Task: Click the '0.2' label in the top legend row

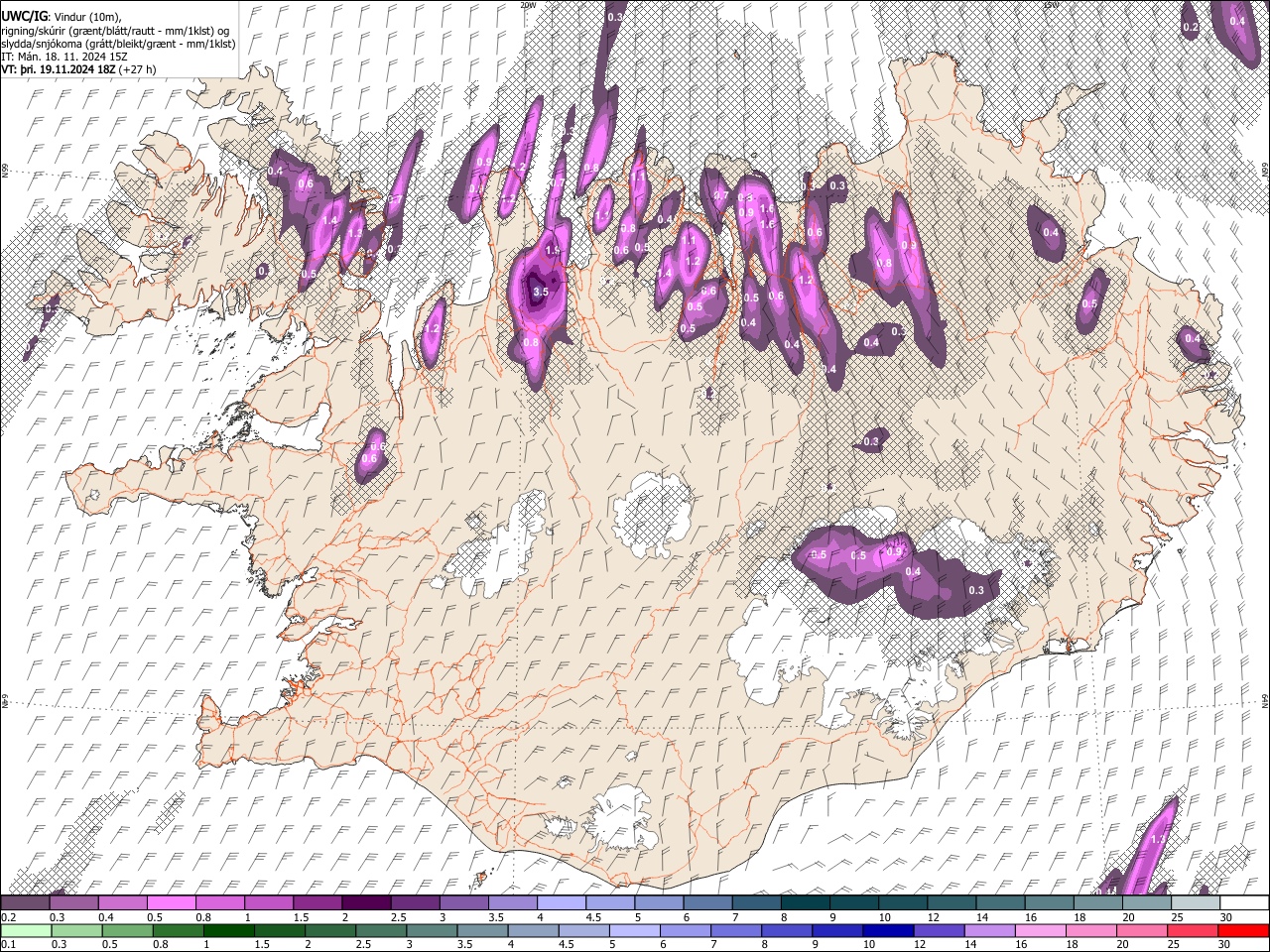Action: (9, 917)
